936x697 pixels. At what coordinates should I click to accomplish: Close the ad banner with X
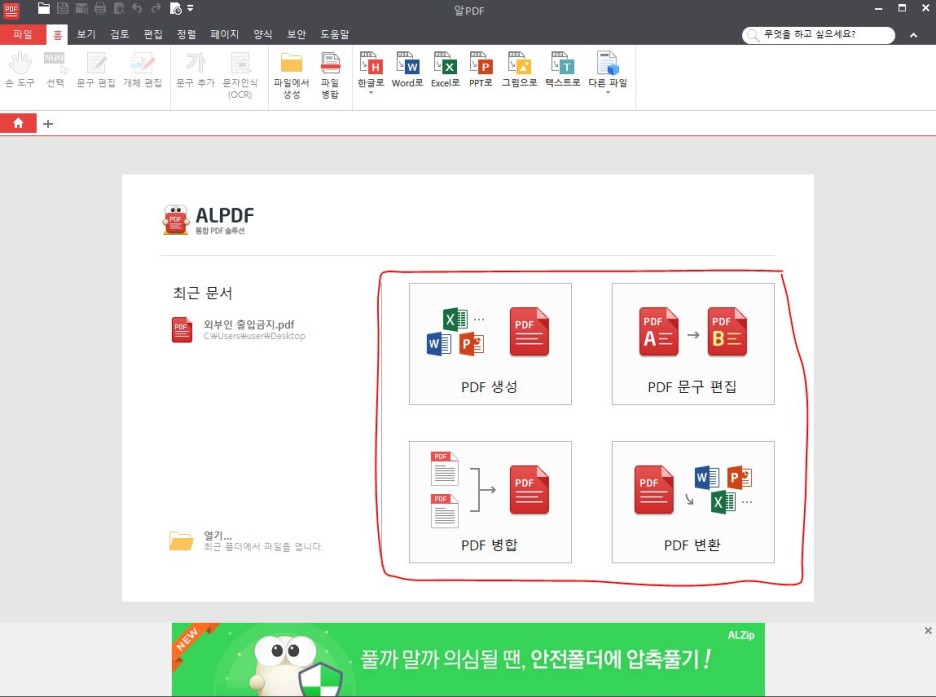[x=928, y=630]
